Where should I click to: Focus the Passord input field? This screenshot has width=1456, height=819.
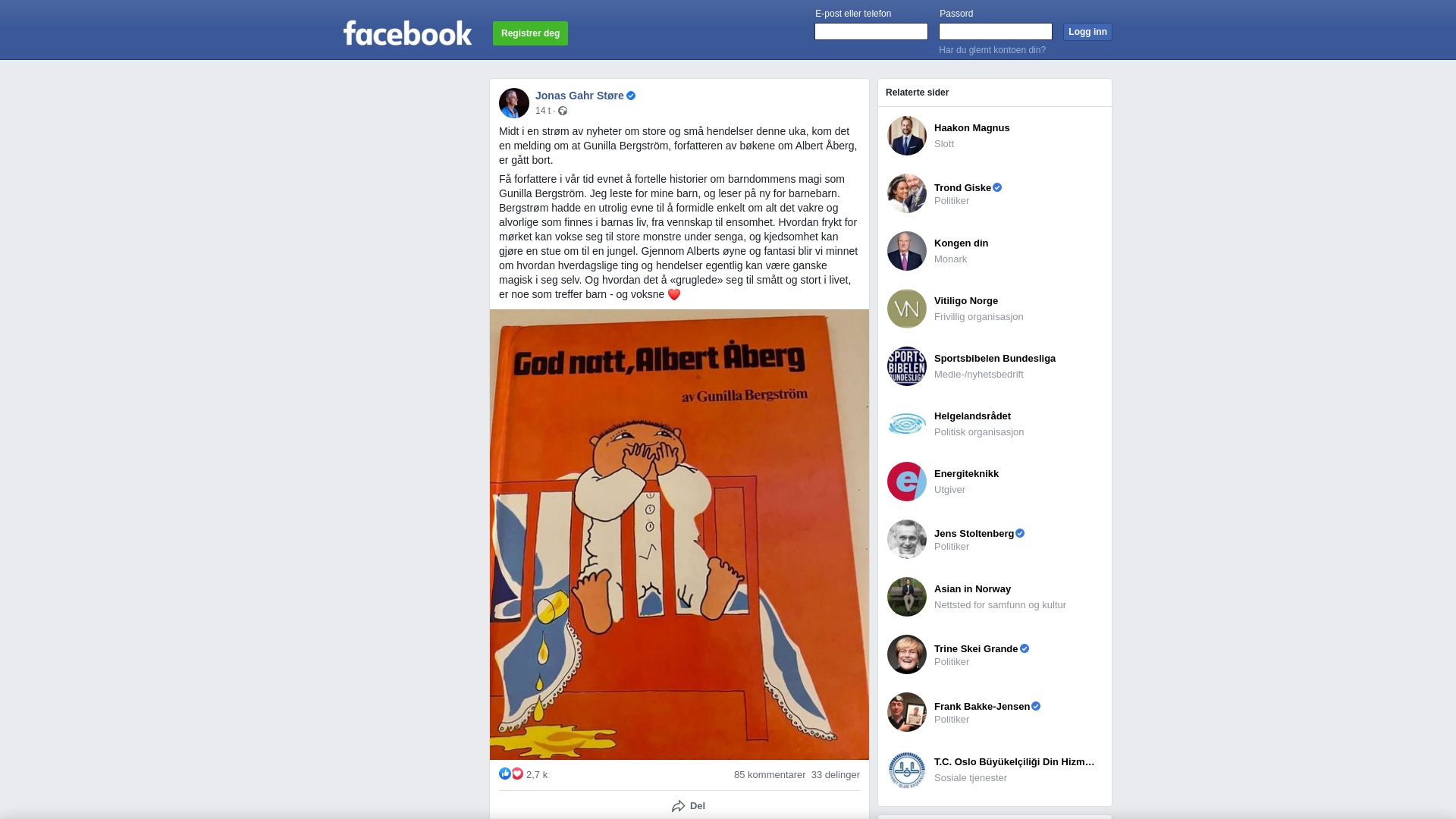[x=996, y=31]
